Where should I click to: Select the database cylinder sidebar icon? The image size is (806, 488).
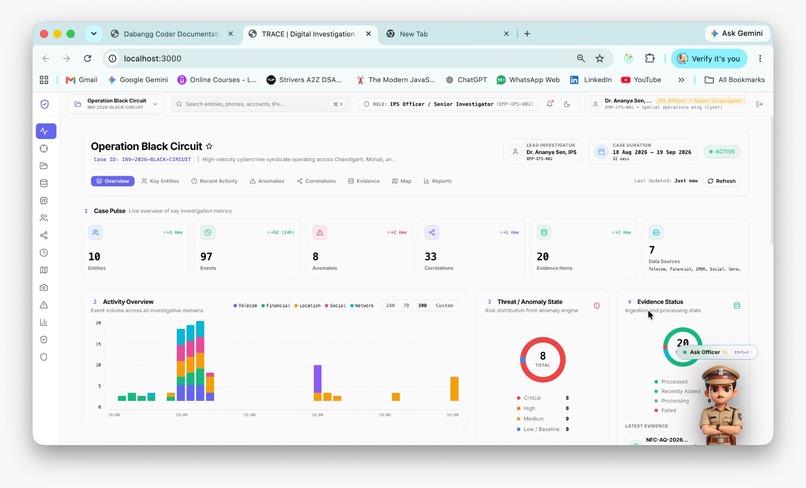(44, 183)
